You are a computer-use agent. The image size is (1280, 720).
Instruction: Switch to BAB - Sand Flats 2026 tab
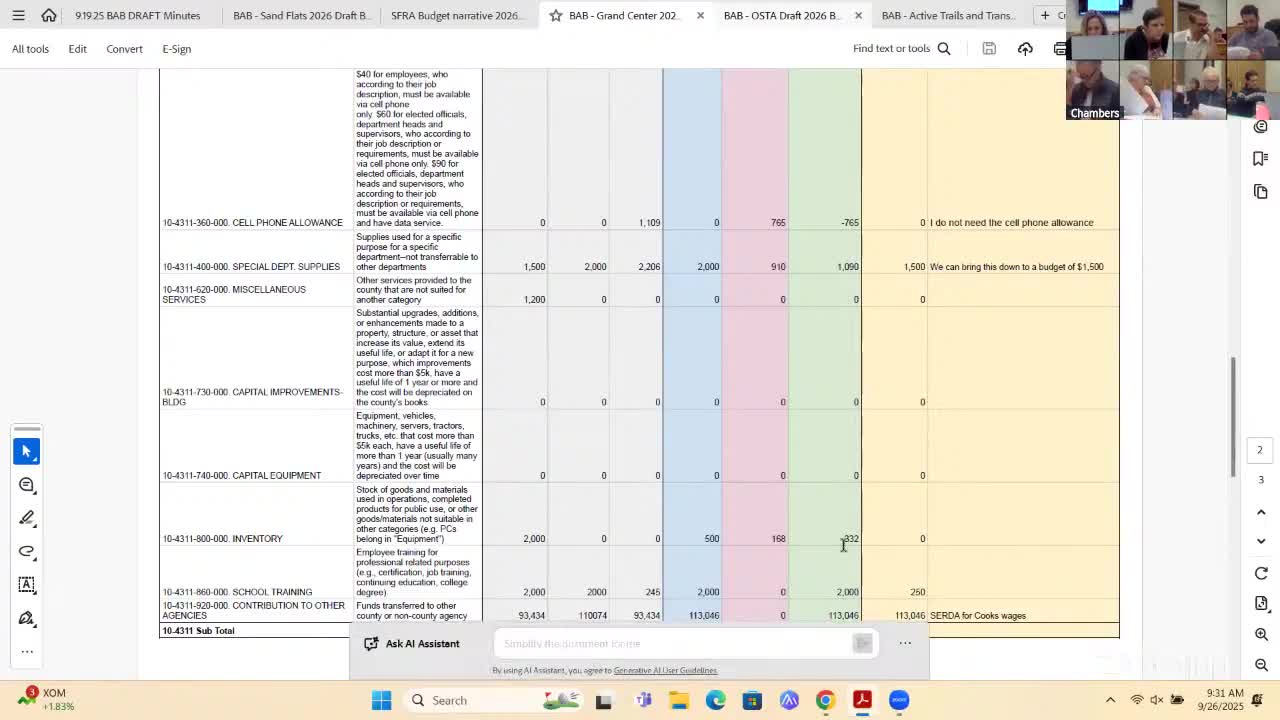pos(300,16)
